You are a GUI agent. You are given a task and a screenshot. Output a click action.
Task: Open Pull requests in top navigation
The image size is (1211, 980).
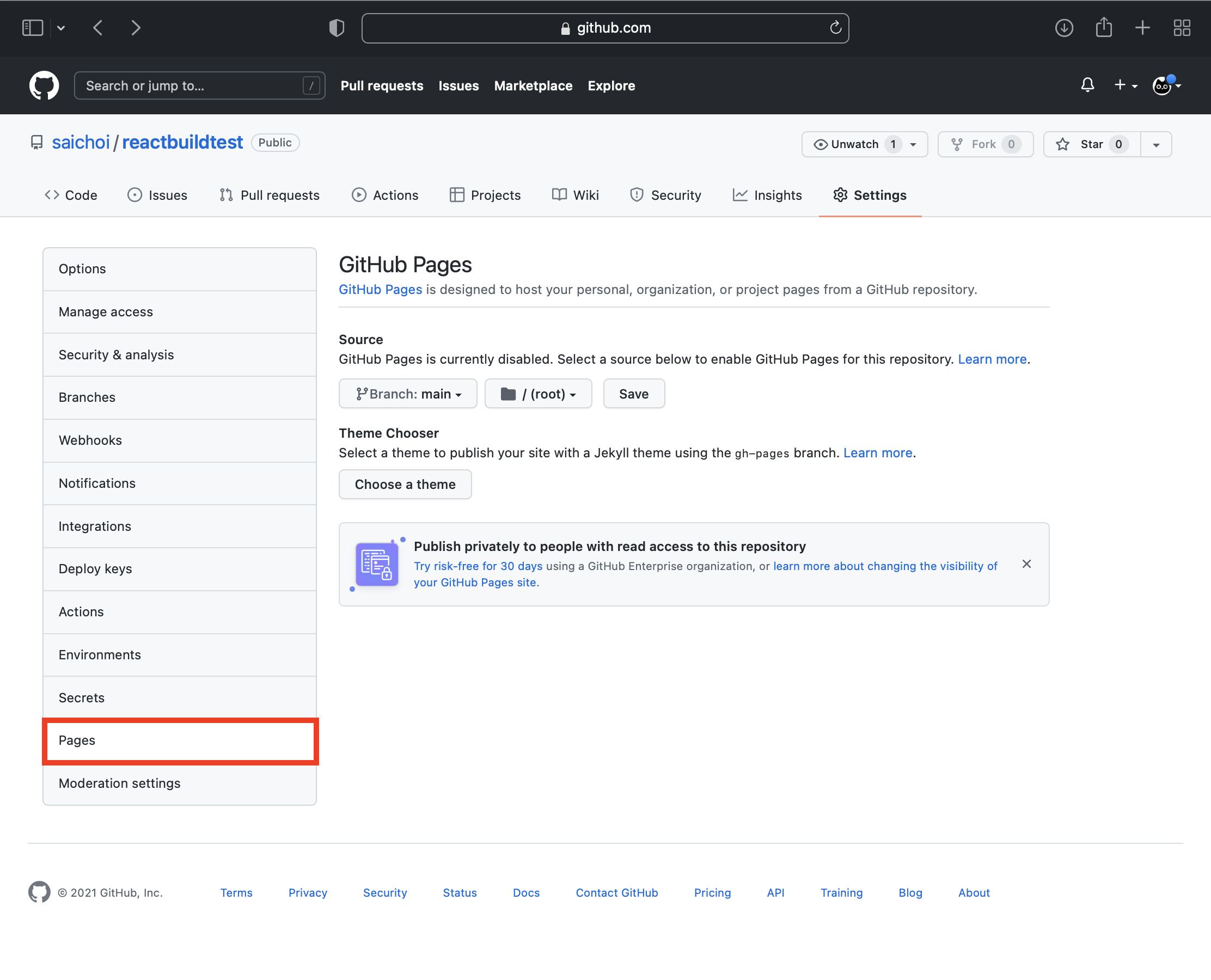(382, 86)
